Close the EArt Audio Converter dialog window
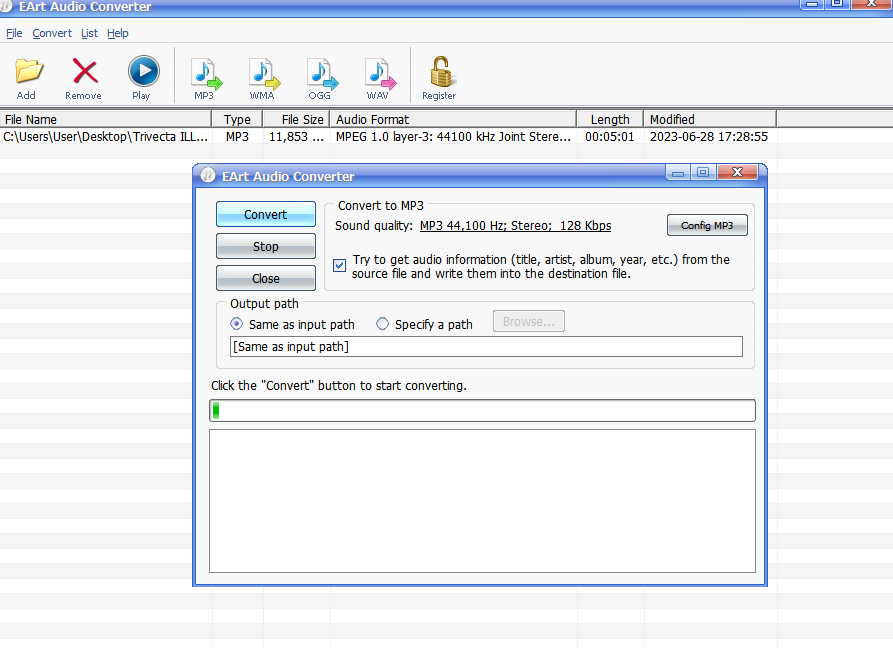The width and height of the screenshot is (893, 648). click(738, 172)
